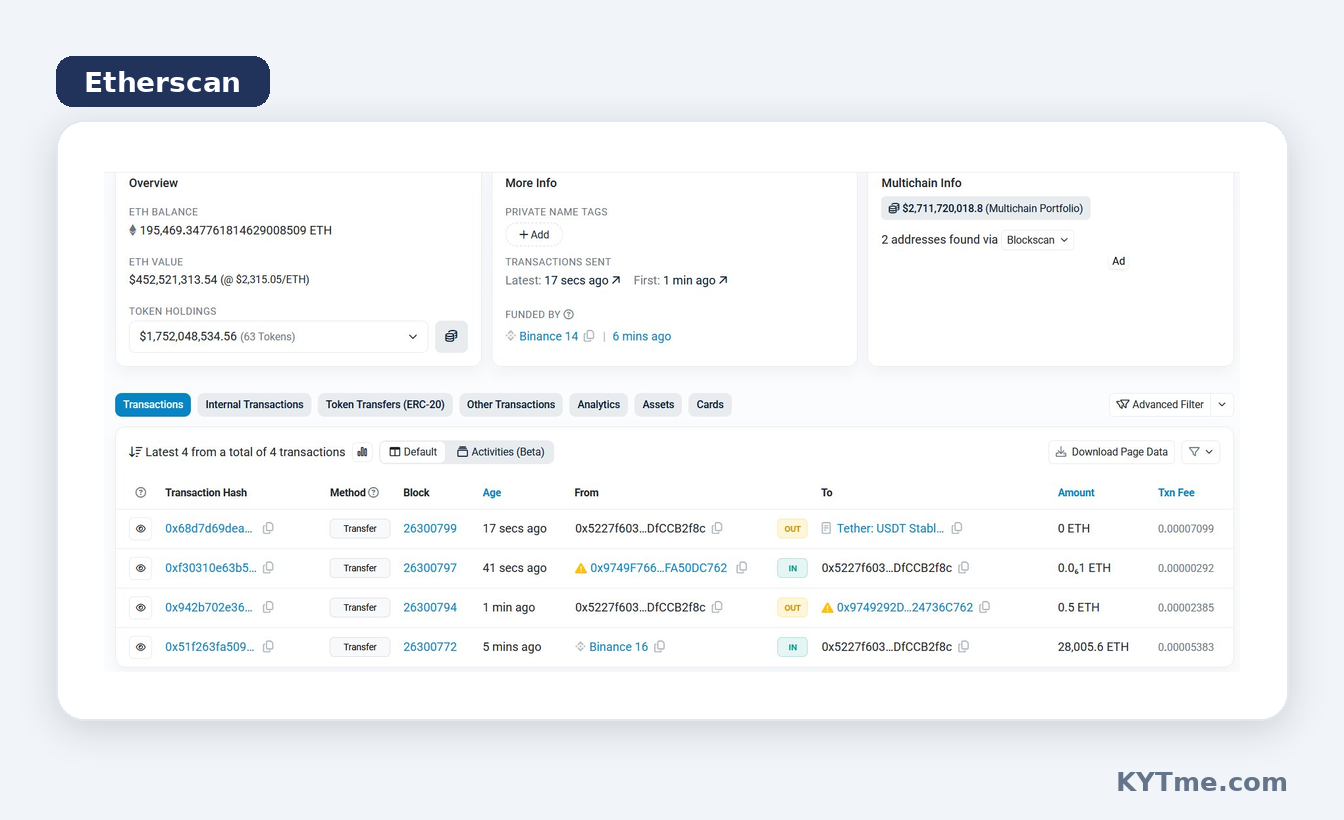Copy transaction hash 0x51f263fa509
The image size is (1344, 820).
tap(268, 647)
